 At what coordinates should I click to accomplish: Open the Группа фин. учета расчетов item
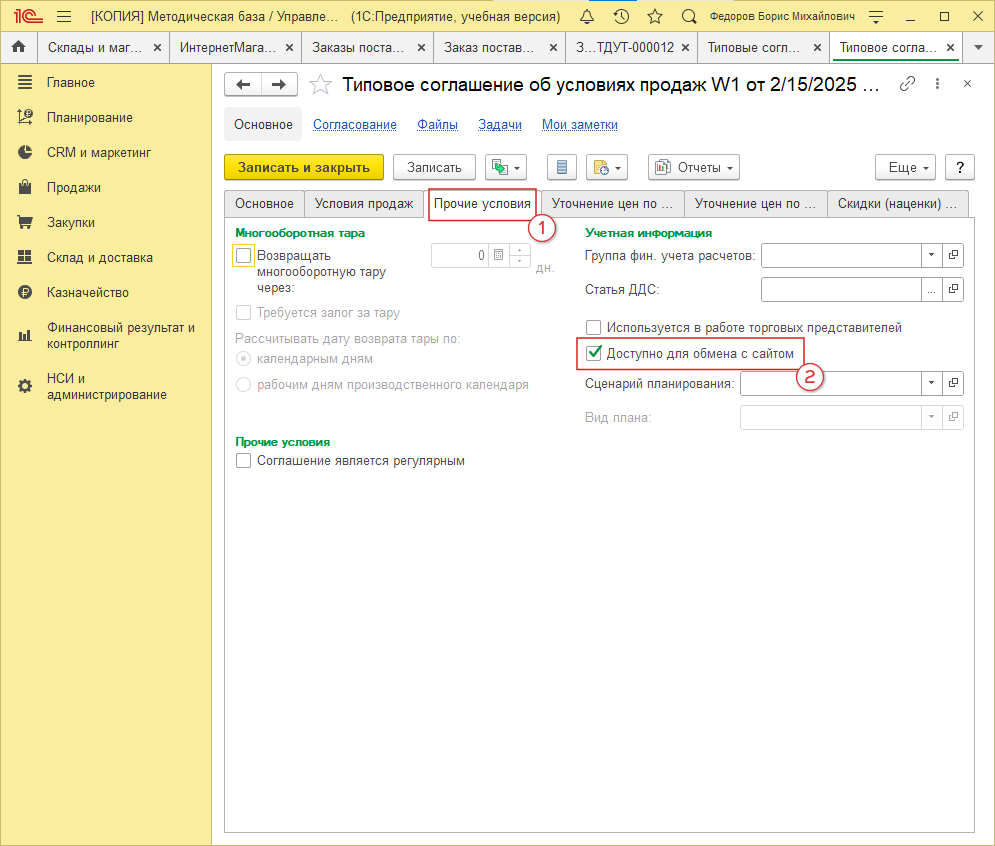click(x=953, y=255)
